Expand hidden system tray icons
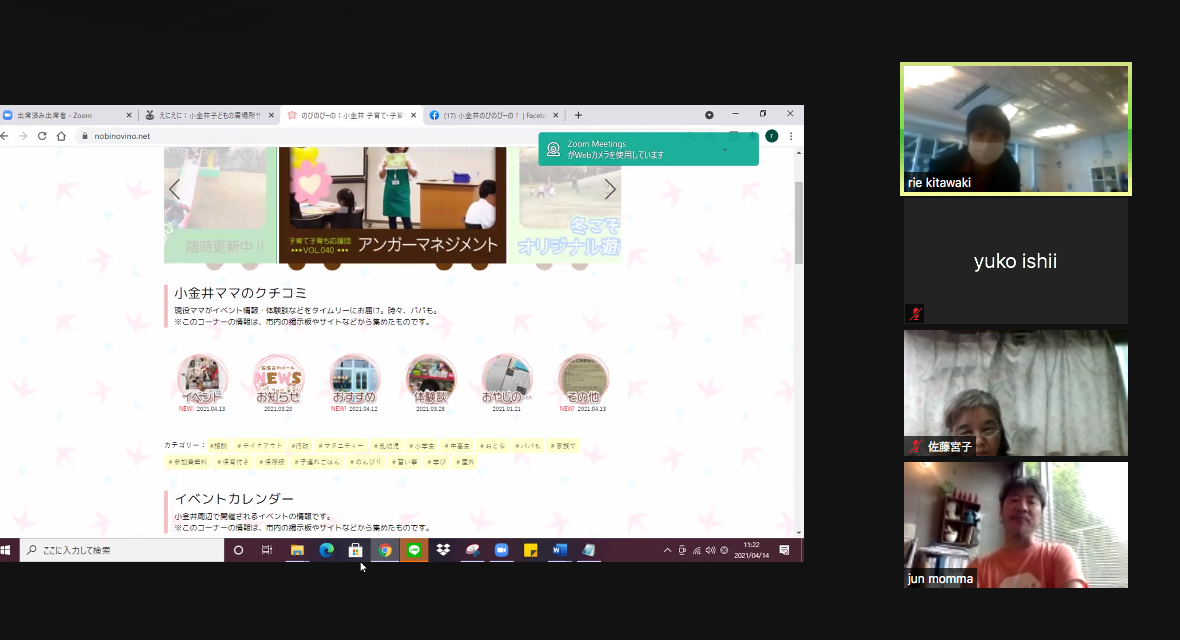The height and width of the screenshot is (640, 1180). [667, 550]
